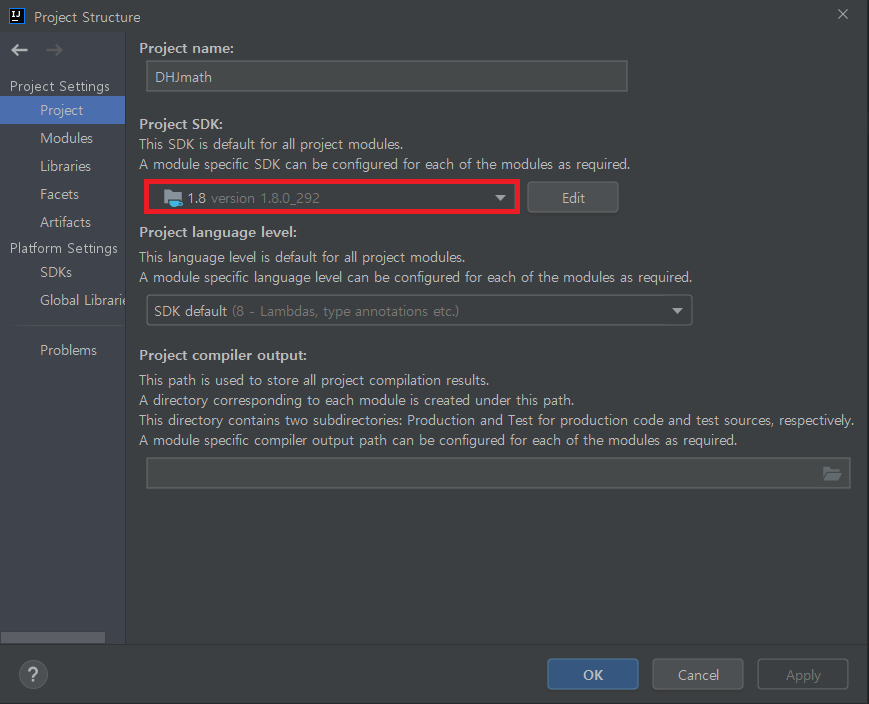Viewport: 869px width, 704px height.
Task: Click the Edit button next to SDK
Action: 573,198
